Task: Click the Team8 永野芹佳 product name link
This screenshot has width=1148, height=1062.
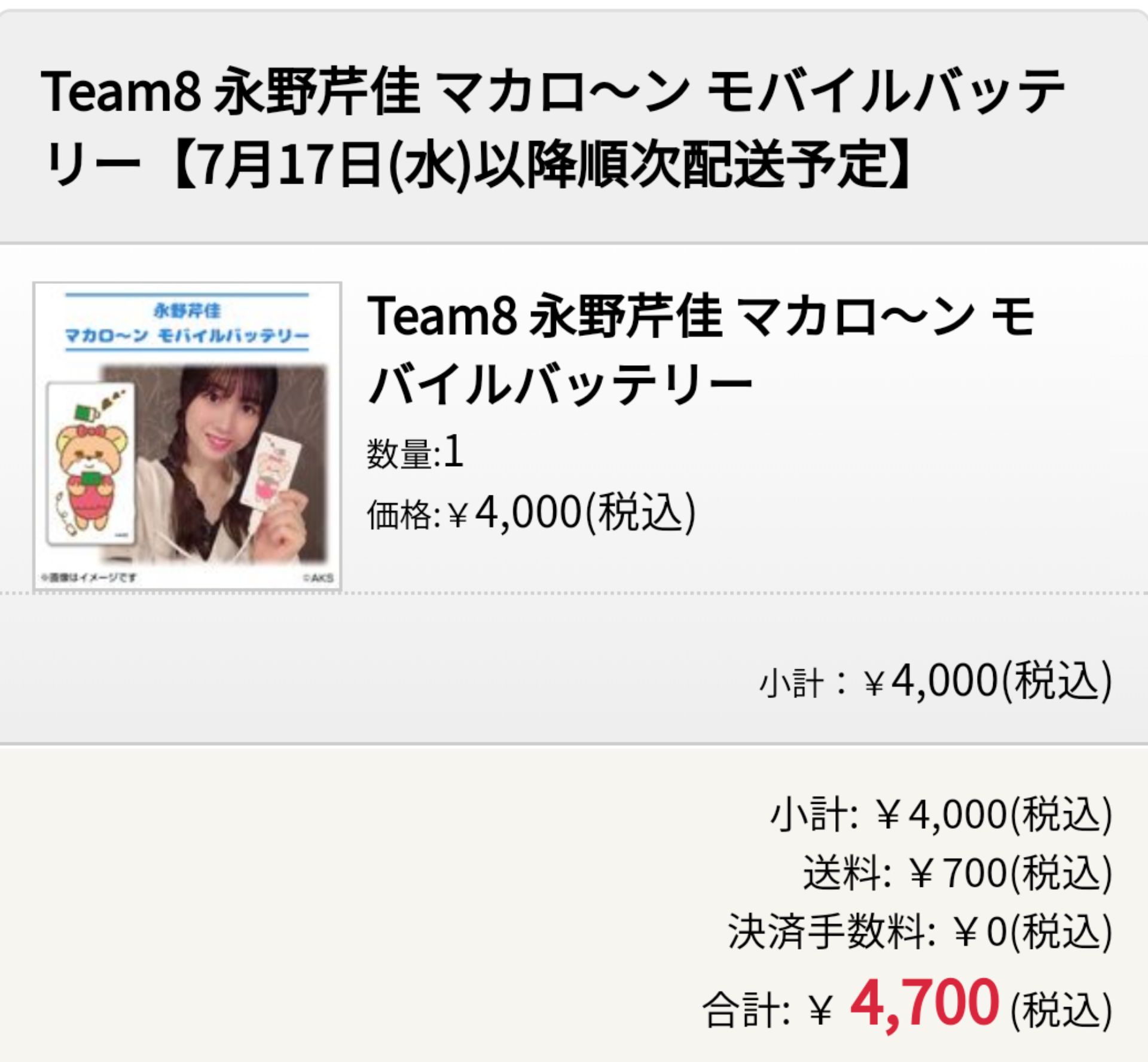Action: tap(701, 350)
